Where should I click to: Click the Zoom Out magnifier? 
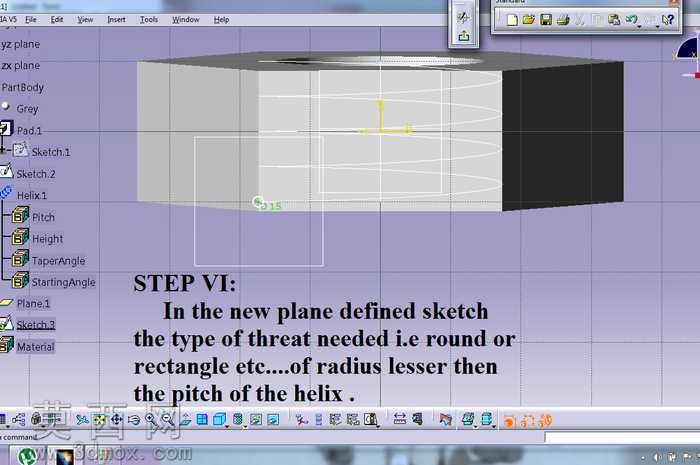click(167, 419)
